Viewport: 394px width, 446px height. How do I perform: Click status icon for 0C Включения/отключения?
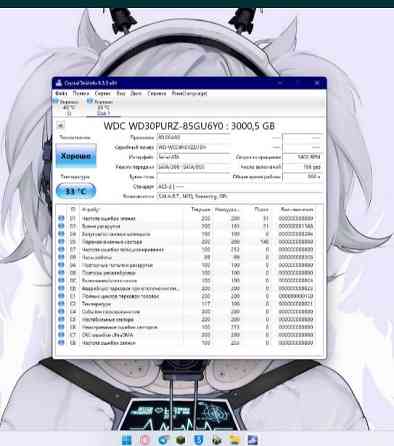(61, 281)
